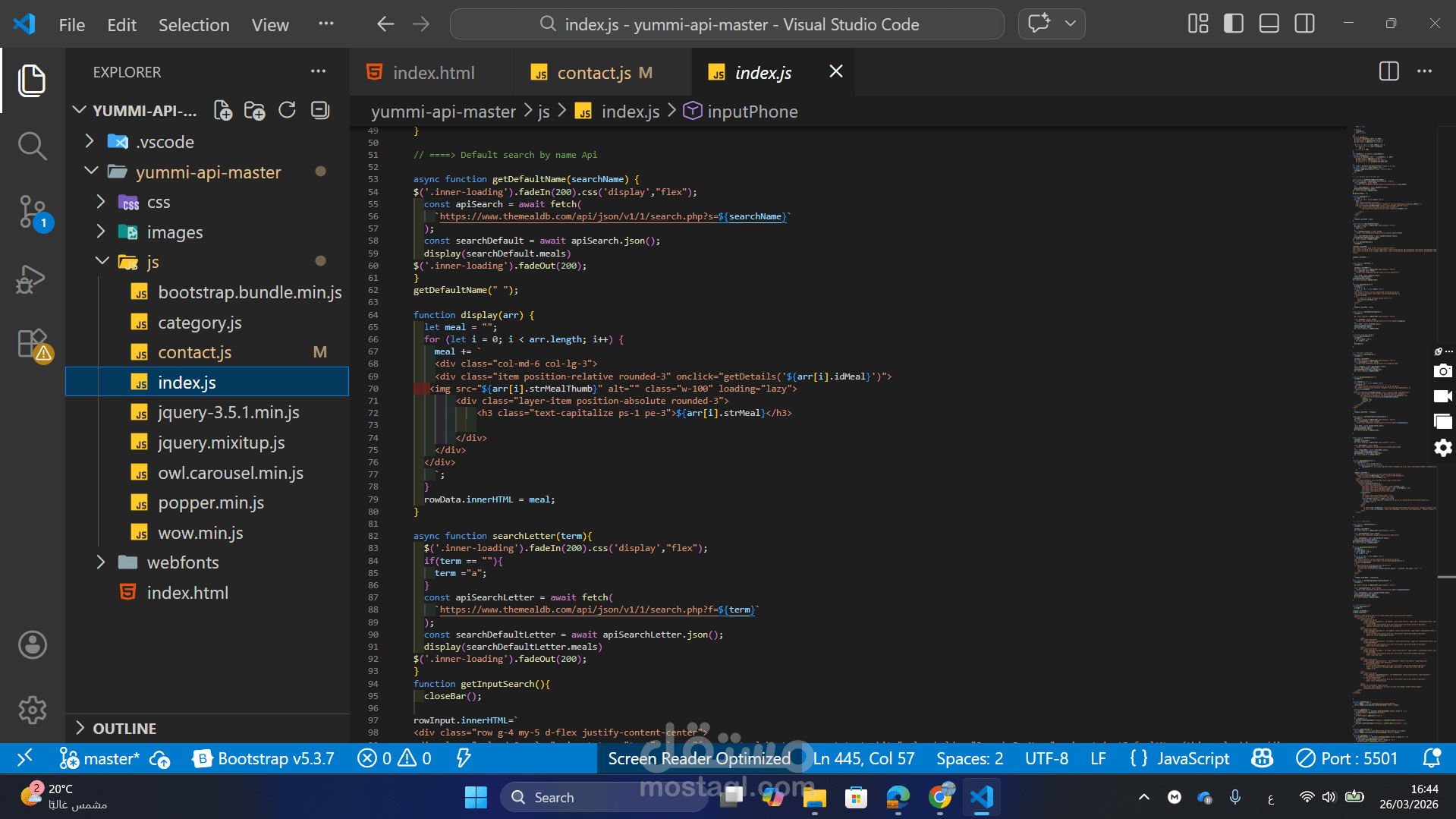Open Run and Debug view
Viewport: 1456px width, 819px height.
click(32, 279)
